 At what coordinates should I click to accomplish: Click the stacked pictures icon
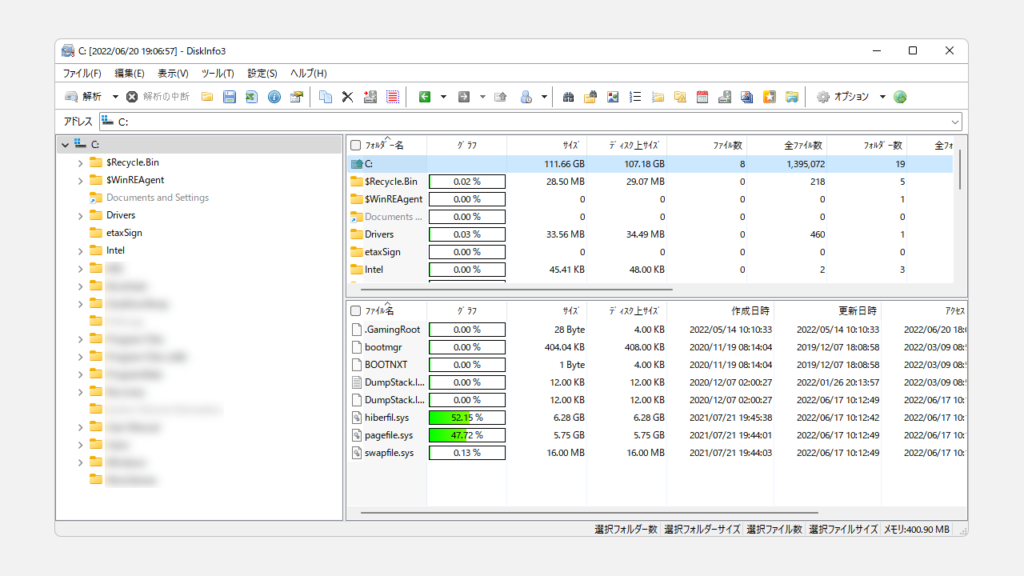coord(747,97)
